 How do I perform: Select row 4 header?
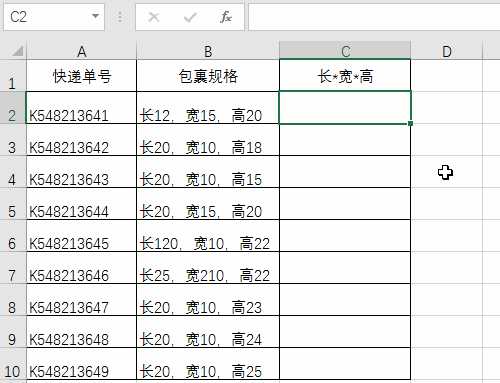[13, 172]
